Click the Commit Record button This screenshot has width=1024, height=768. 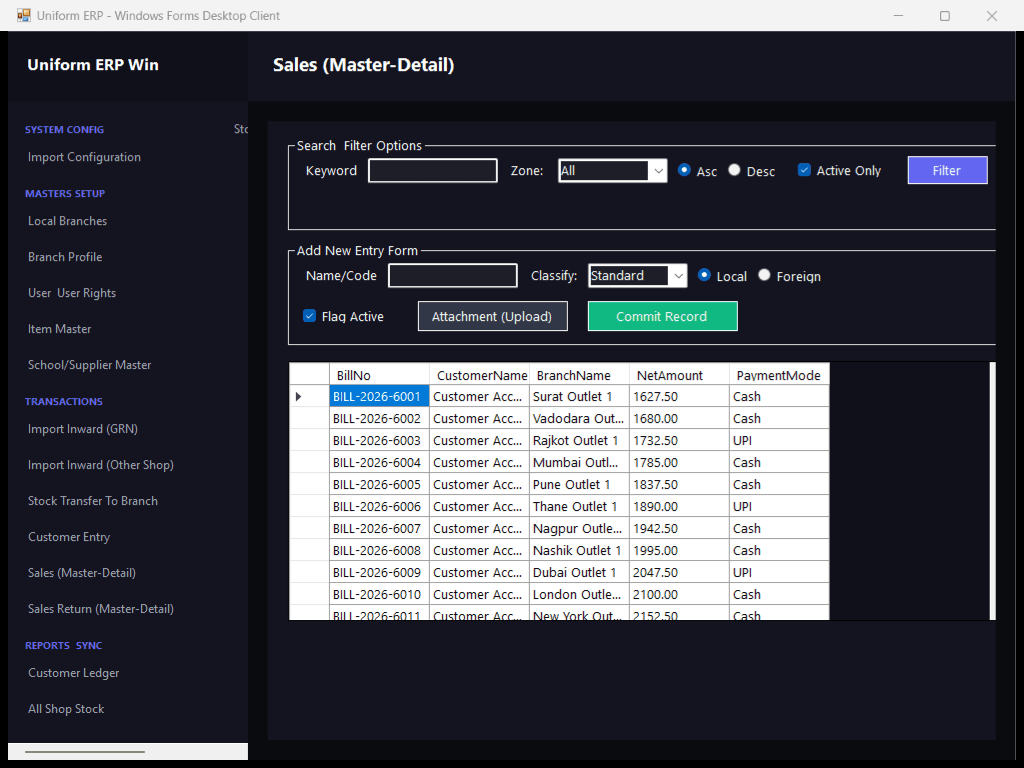pos(662,316)
